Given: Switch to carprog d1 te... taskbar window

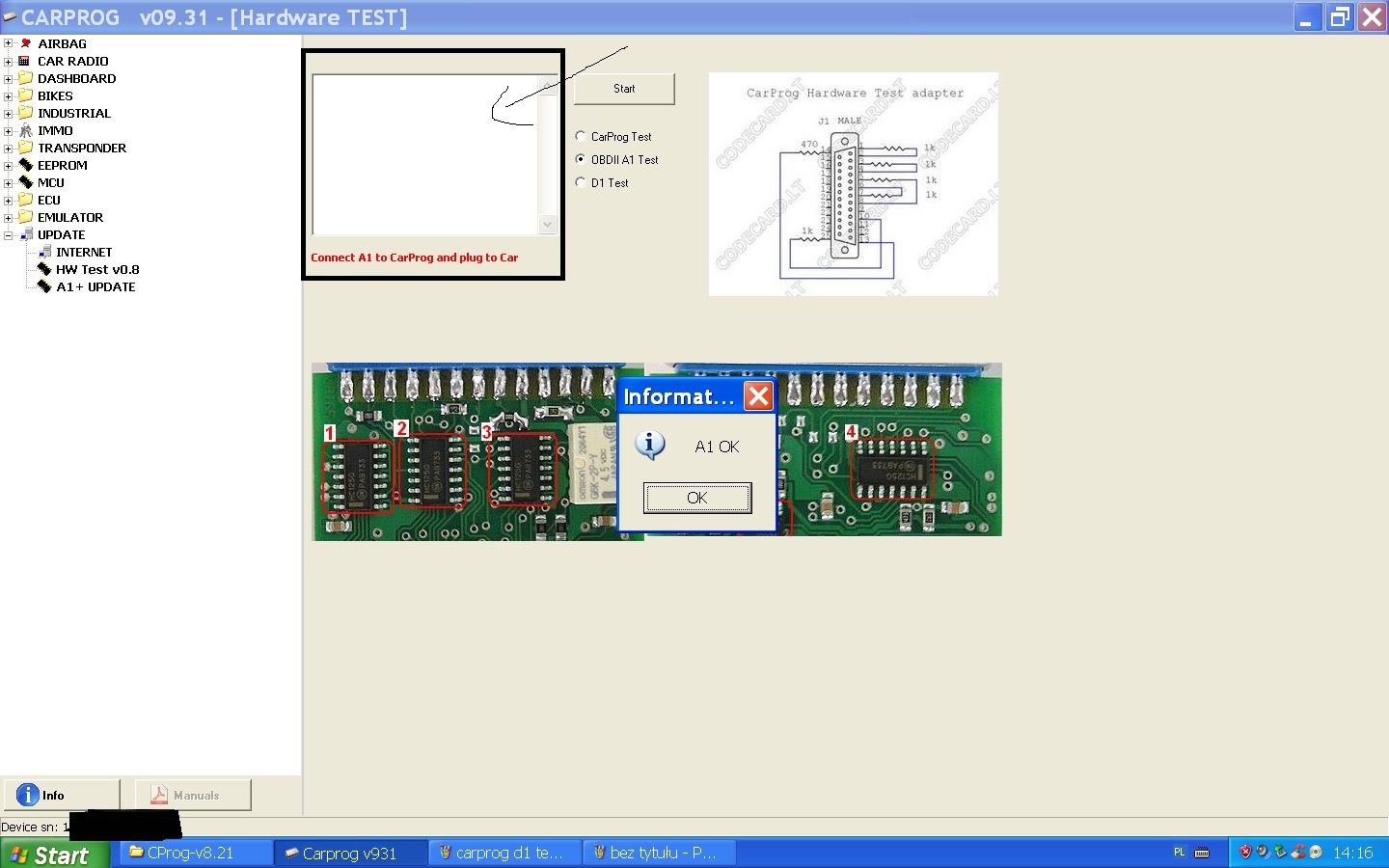Looking at the screenshot, I should (x=505, y=854).
